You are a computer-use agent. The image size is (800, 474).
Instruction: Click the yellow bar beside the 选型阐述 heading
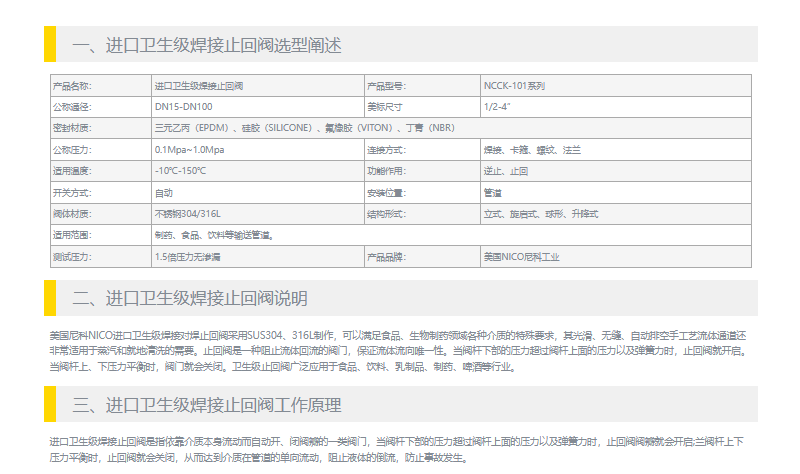click(50, 44)
